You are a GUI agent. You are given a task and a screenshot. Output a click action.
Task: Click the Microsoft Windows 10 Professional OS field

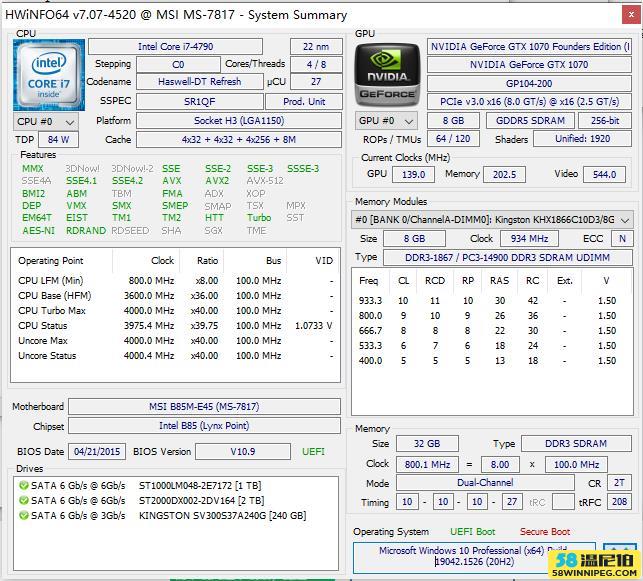click(474, 556)
